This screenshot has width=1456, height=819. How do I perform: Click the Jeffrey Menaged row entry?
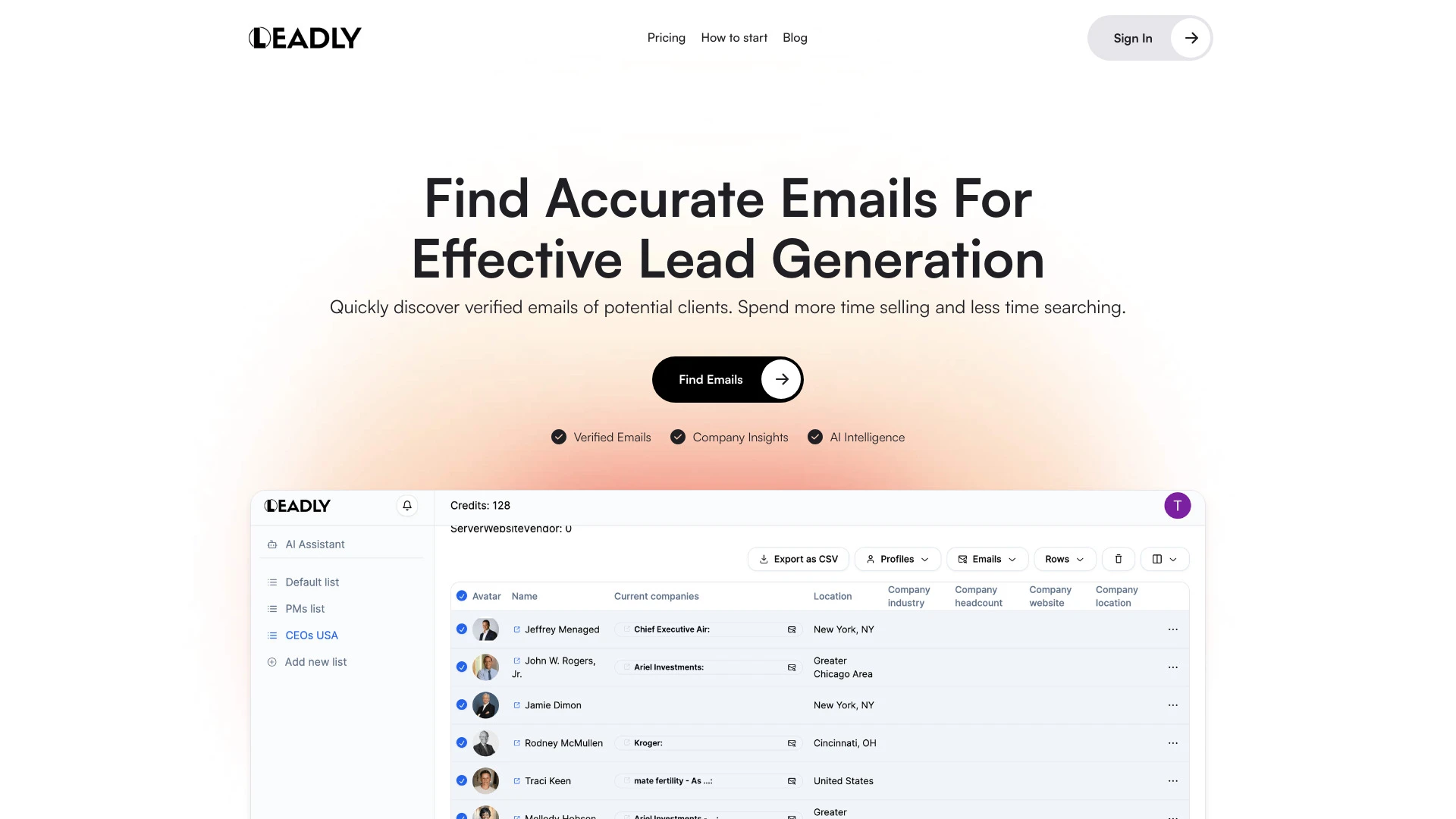[561, 629]
